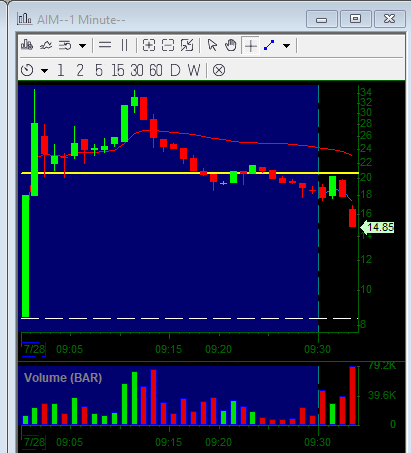Click the zoom in icon
411x453 pixels.
pyautogui.click(x=149, y=45)
